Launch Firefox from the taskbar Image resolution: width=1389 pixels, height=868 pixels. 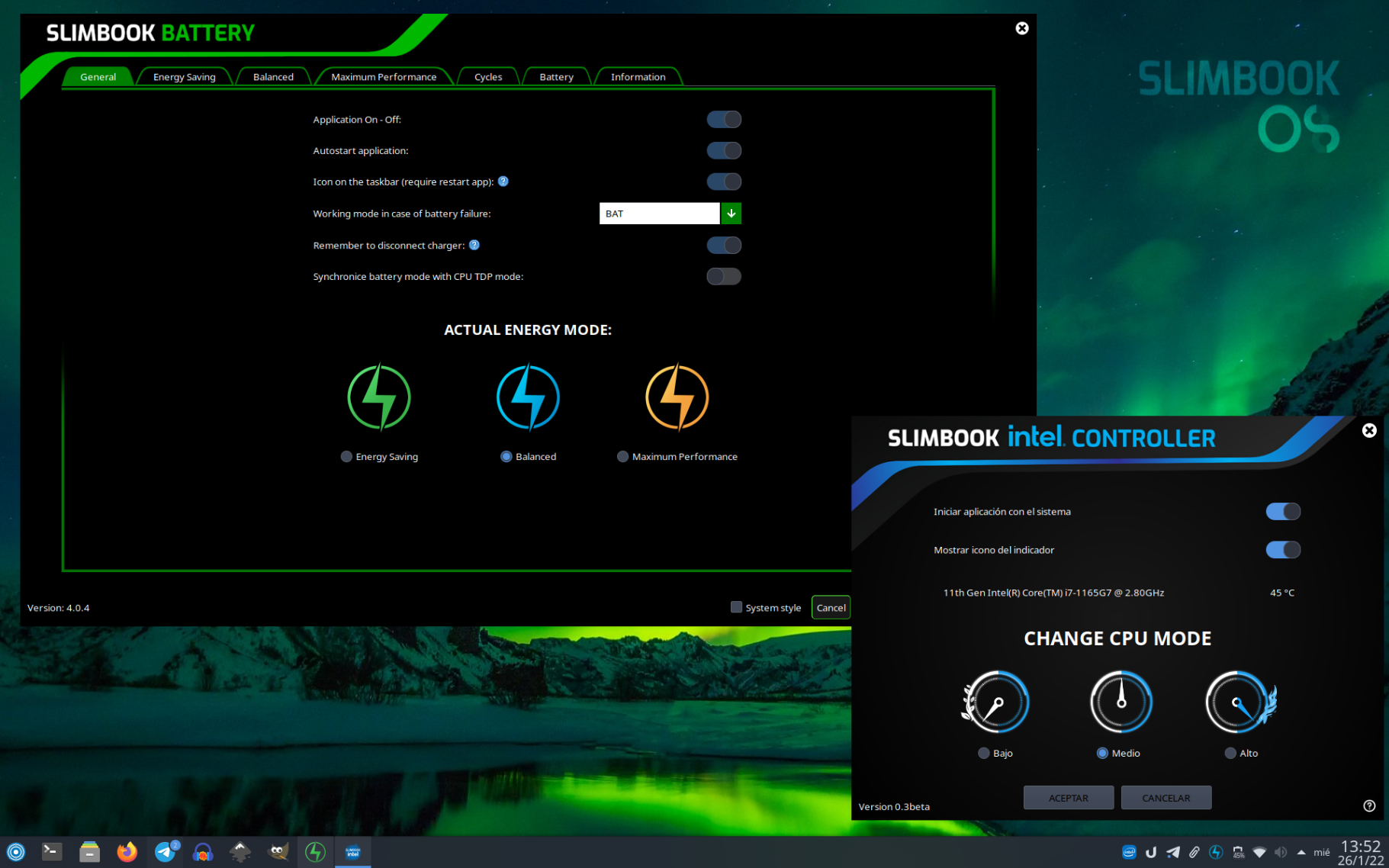(x=127, y=852)
